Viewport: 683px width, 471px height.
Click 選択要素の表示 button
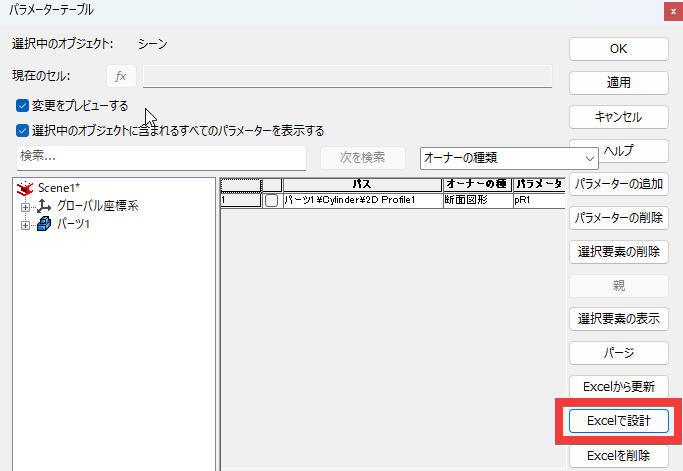(619, 319)
